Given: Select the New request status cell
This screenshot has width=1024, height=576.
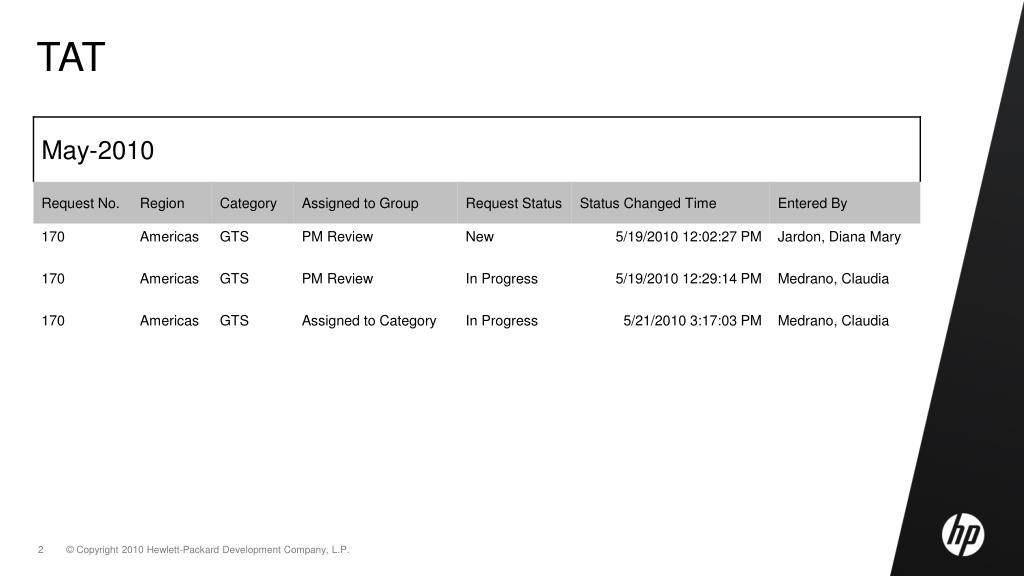Looking at the screenshot, I should [479, 236].
